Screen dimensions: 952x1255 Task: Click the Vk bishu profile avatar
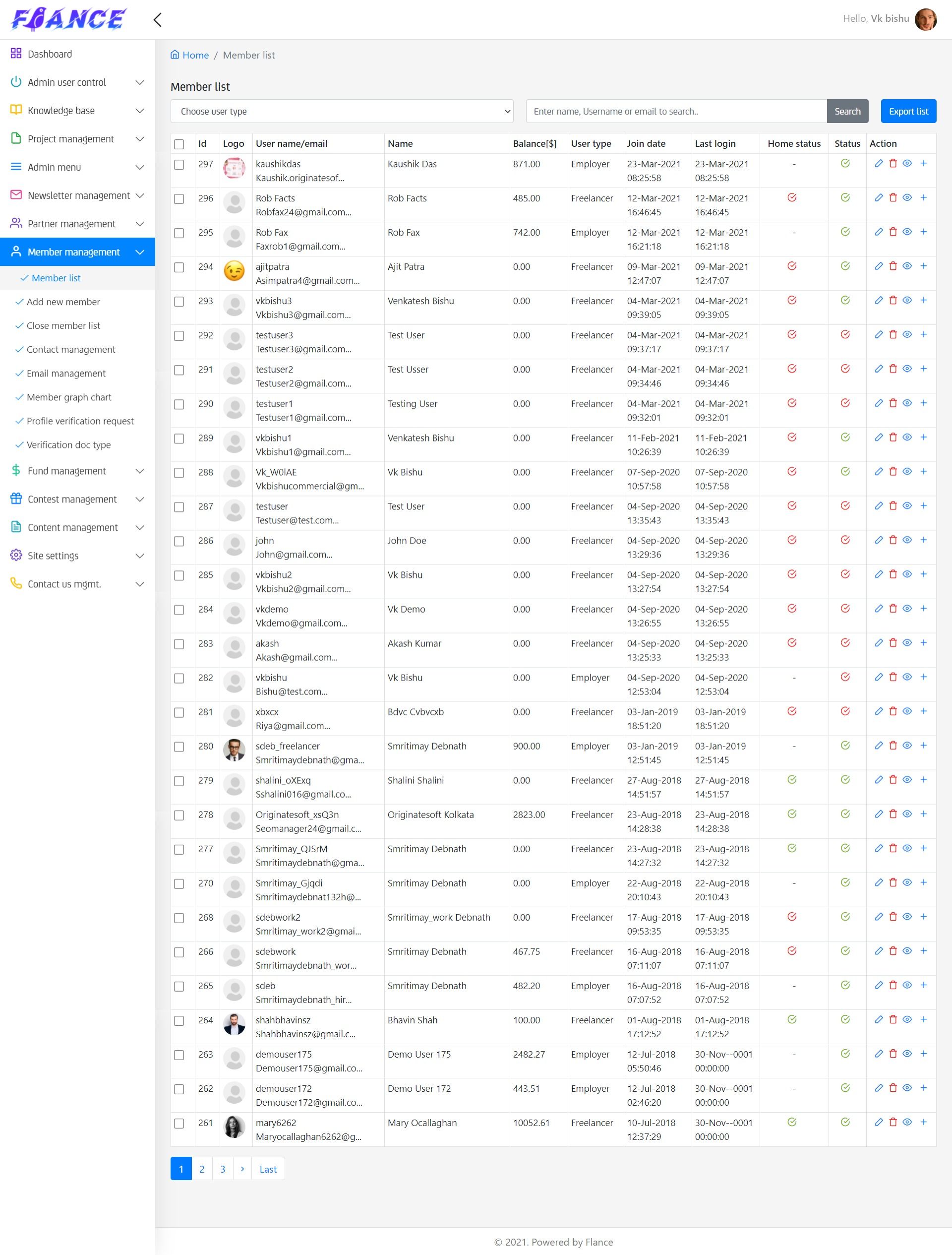click(925, 19)
